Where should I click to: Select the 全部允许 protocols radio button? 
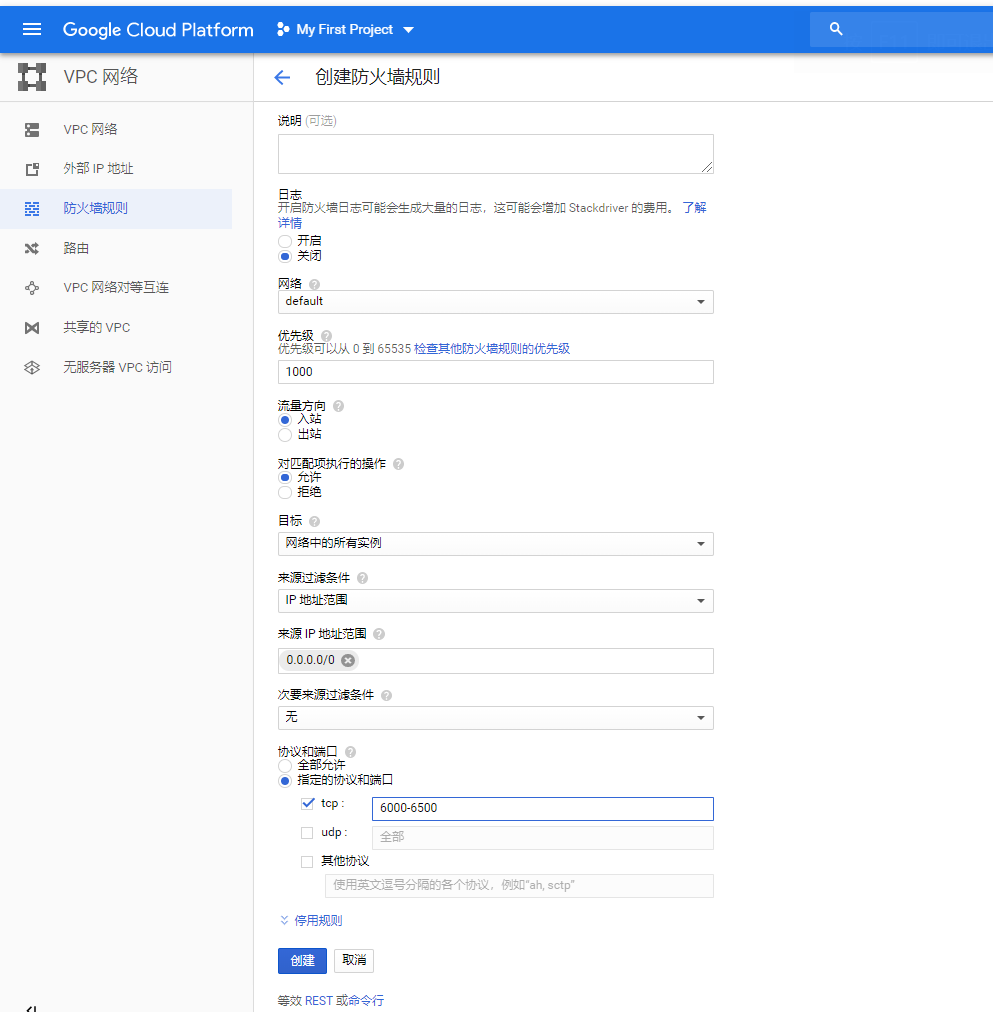pos(285,765)
